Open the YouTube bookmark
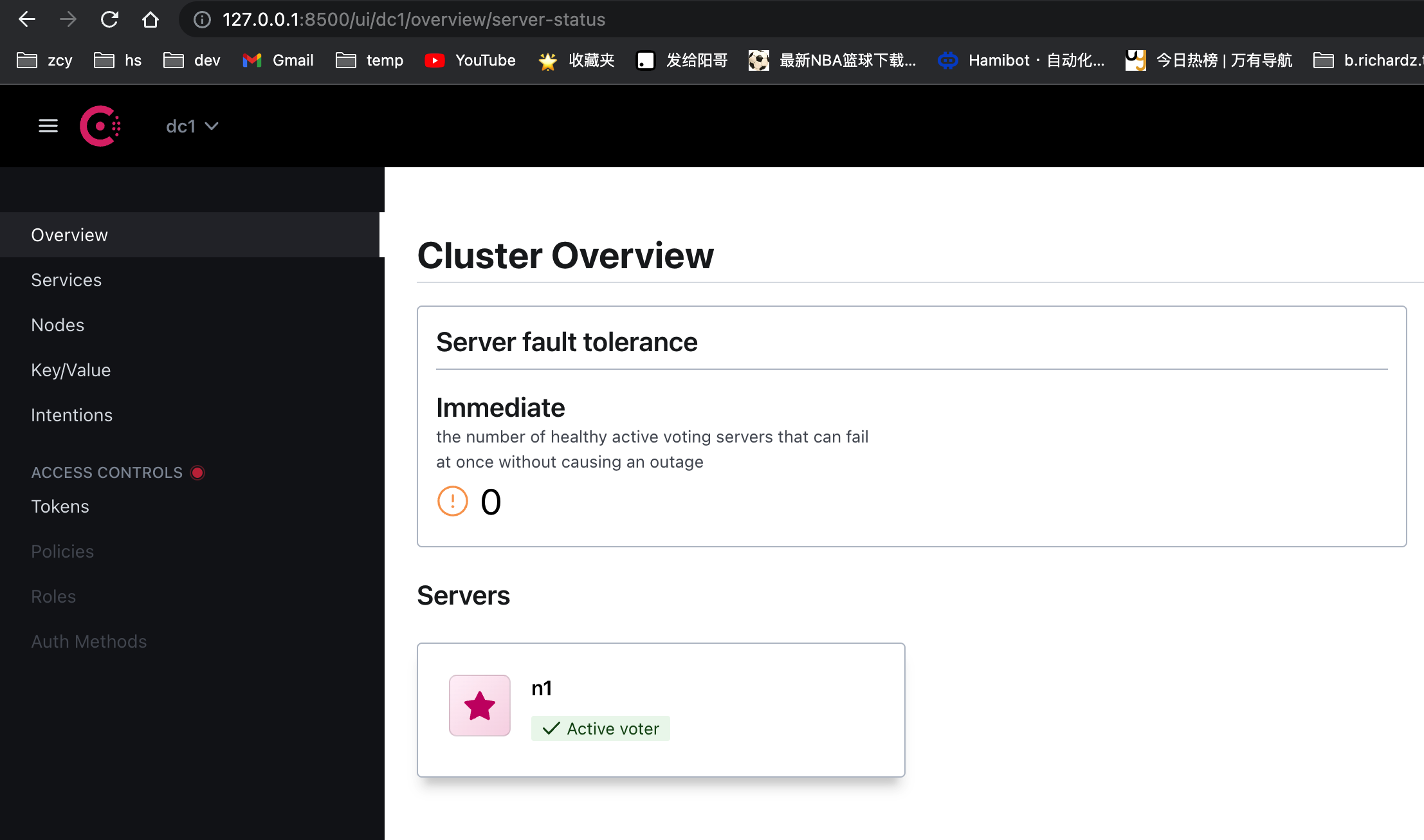This screenshot has width=1424, height=840. (x=471, y=60)
